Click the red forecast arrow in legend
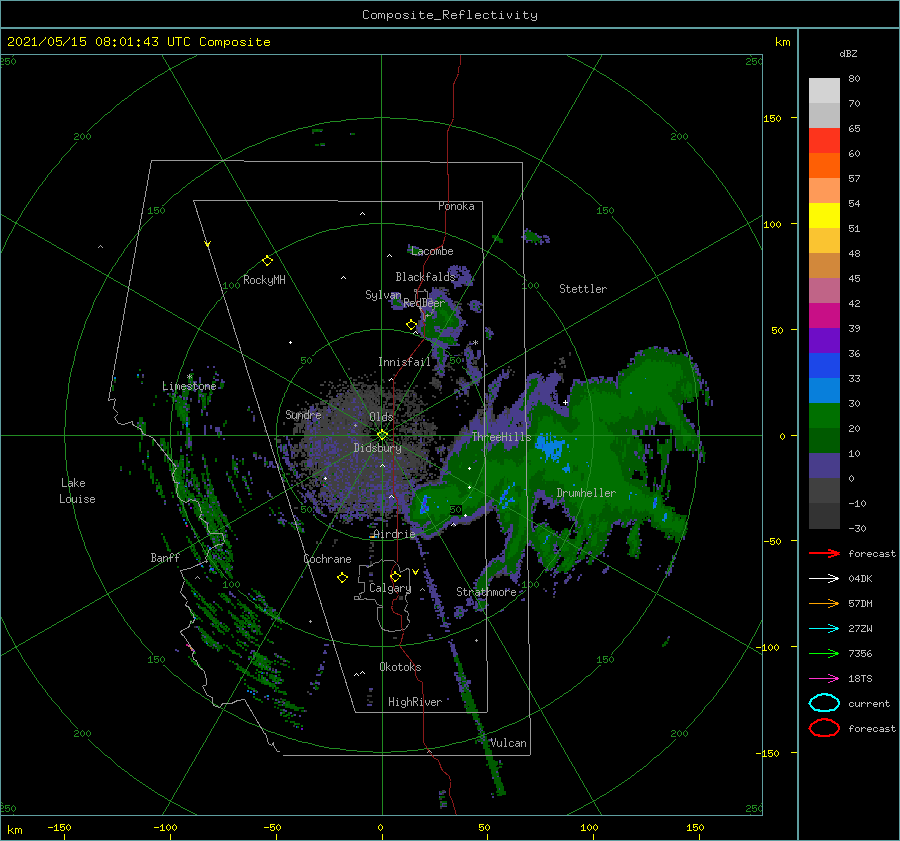Screen dimensions: 900x841 tap(824, 553)
